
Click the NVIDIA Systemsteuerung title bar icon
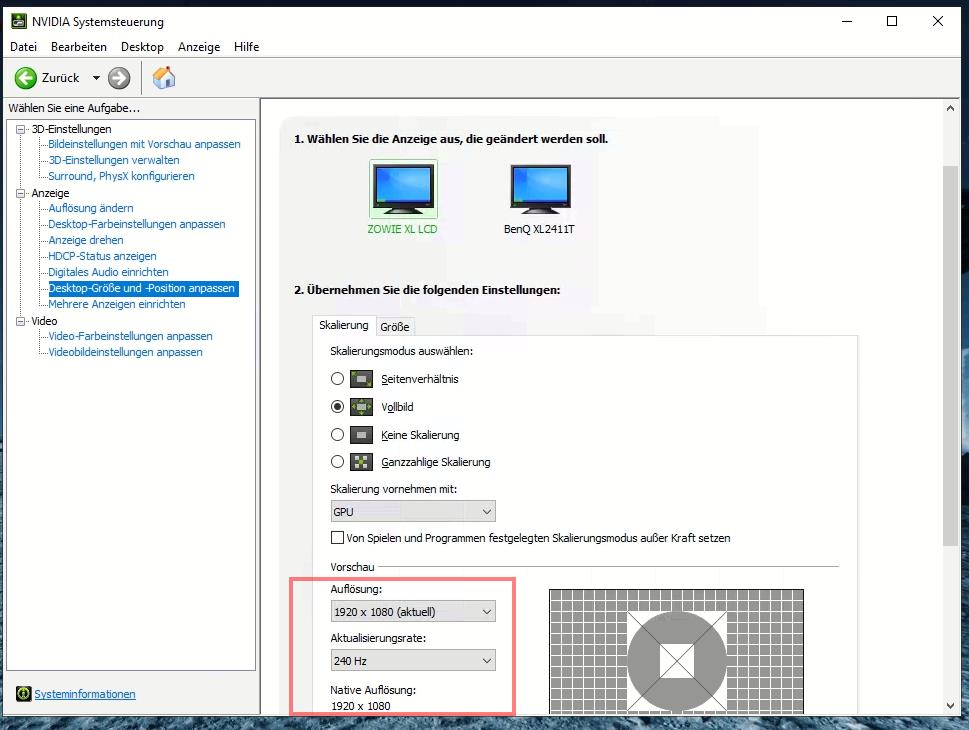coord(16,21)
